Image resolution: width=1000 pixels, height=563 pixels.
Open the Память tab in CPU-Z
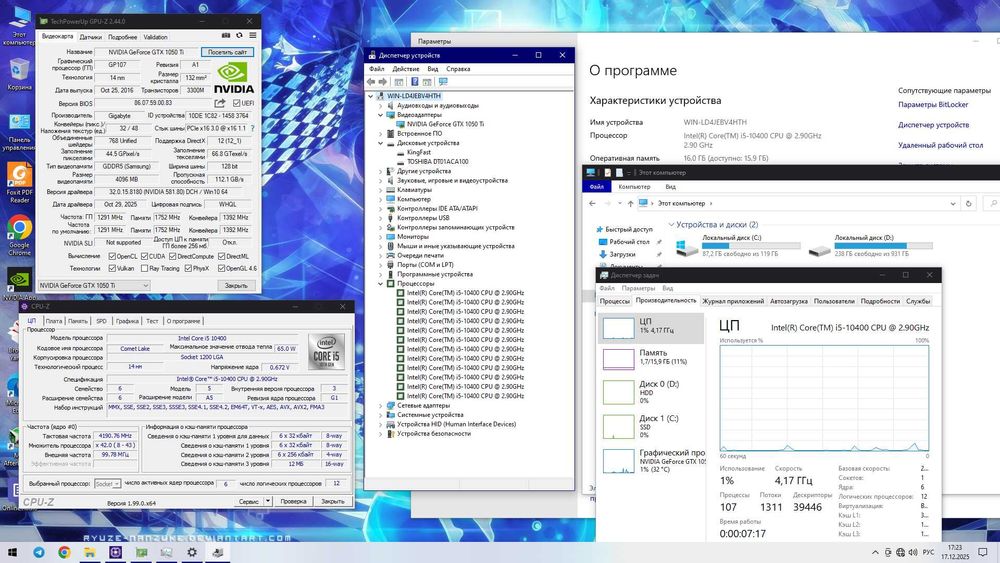click(x=78, y=321)
